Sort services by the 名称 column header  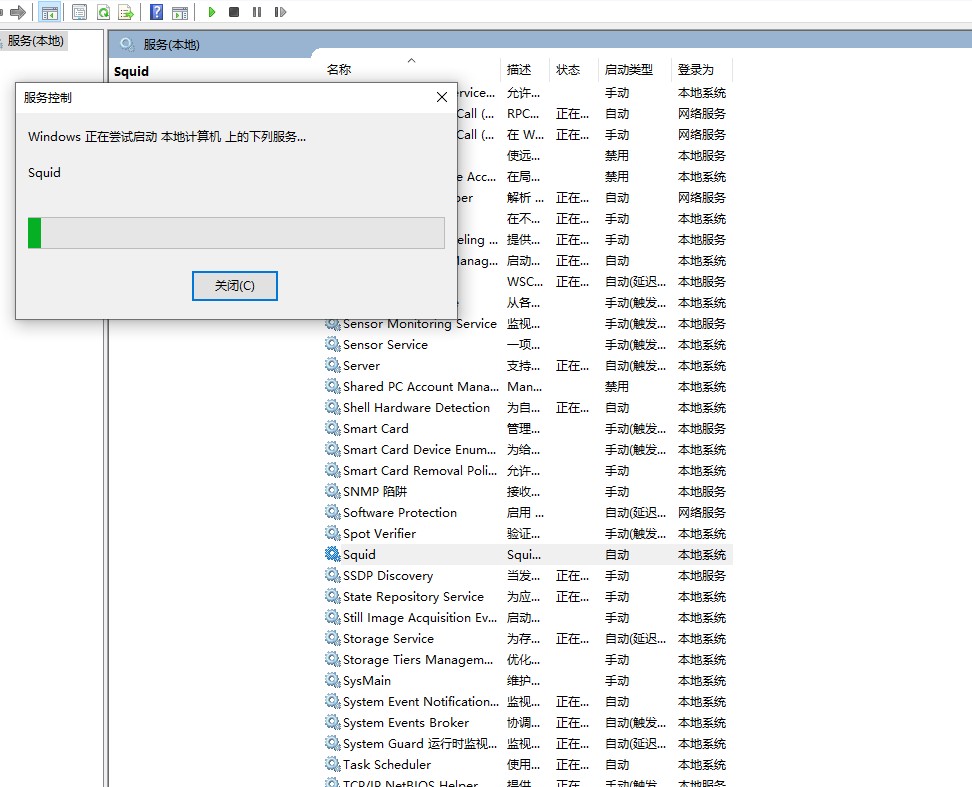point(340,70)
